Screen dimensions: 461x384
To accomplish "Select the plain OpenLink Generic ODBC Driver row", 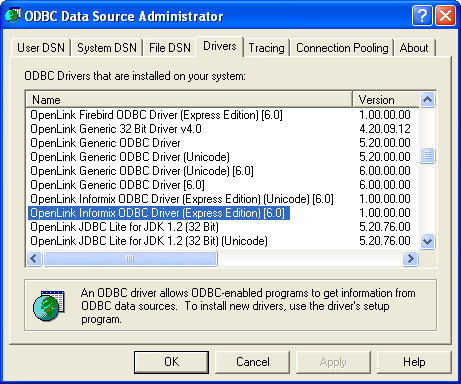I will (x=105, y=143).
